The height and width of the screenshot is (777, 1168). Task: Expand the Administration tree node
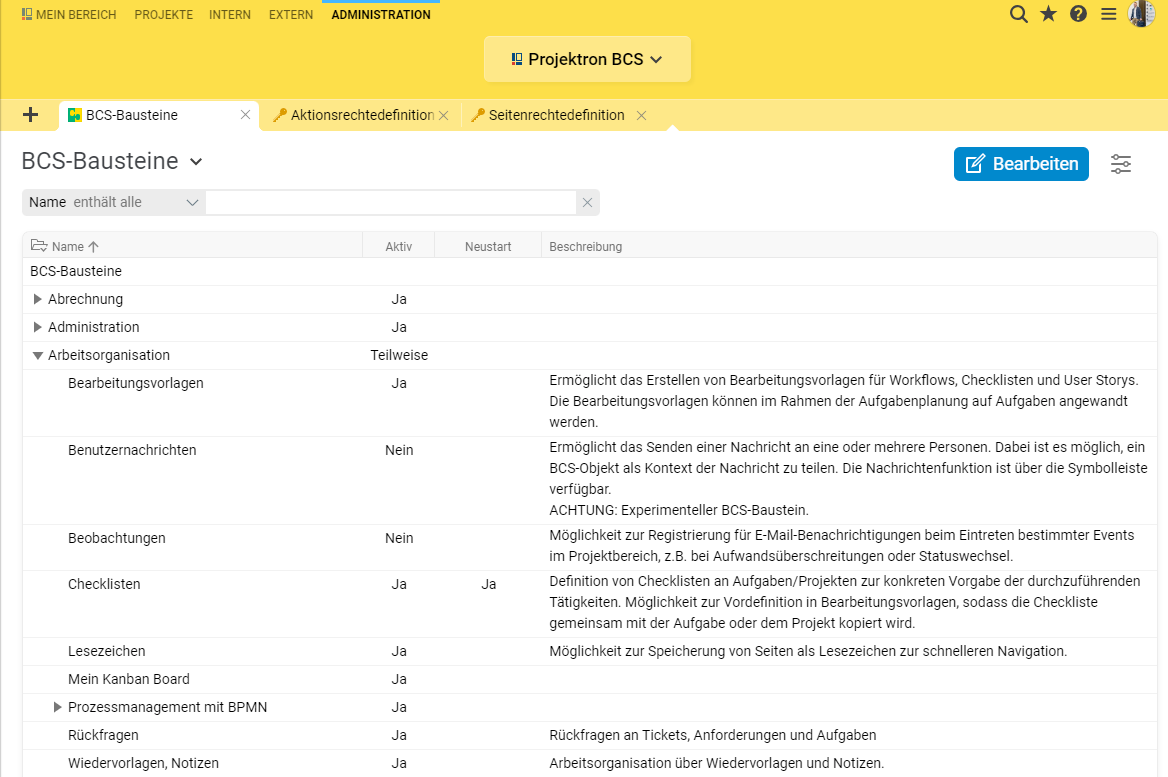click(x=38, y=327)
